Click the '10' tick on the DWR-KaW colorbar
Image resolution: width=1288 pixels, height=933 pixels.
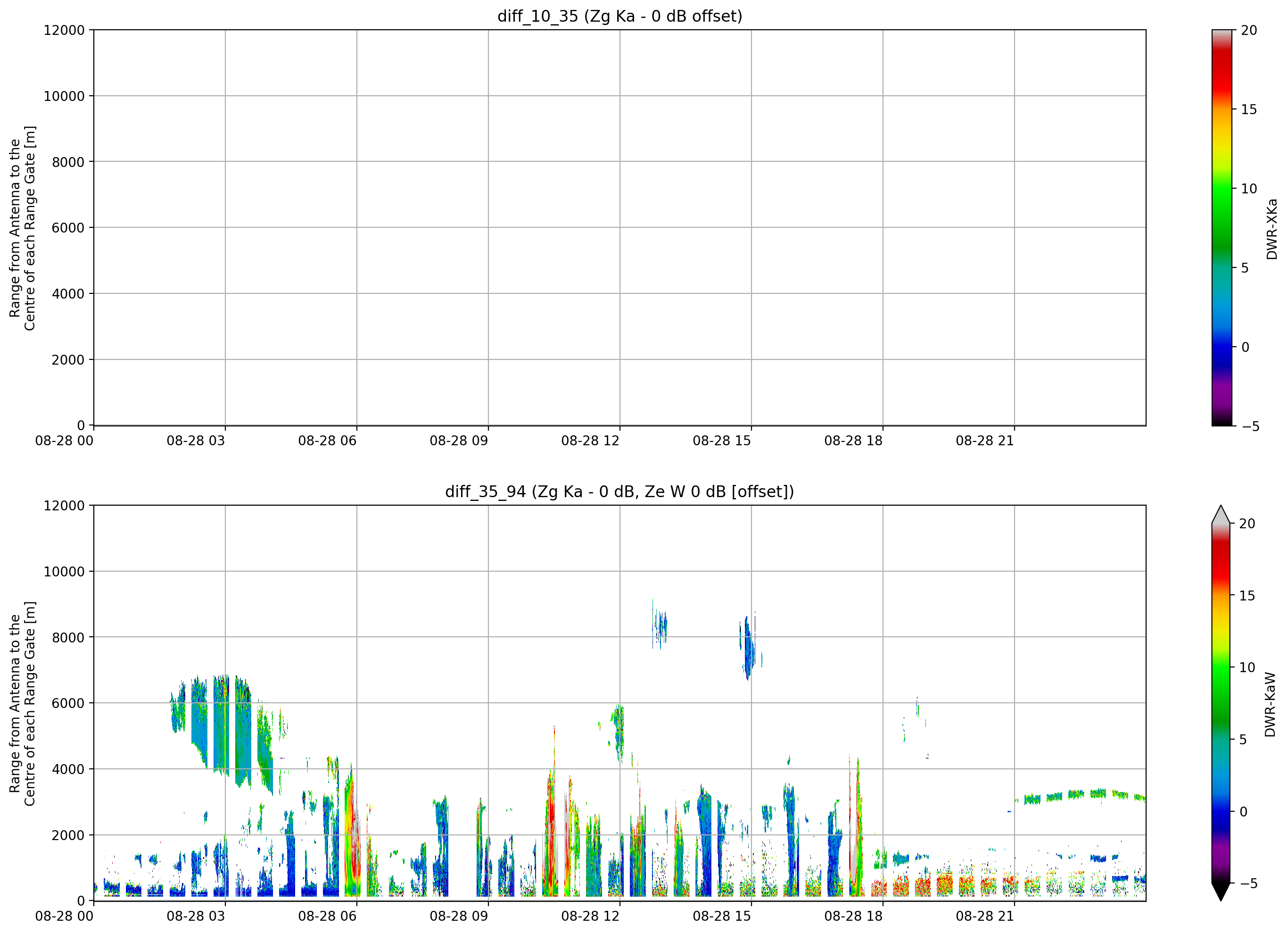[x=1247, y=667]
